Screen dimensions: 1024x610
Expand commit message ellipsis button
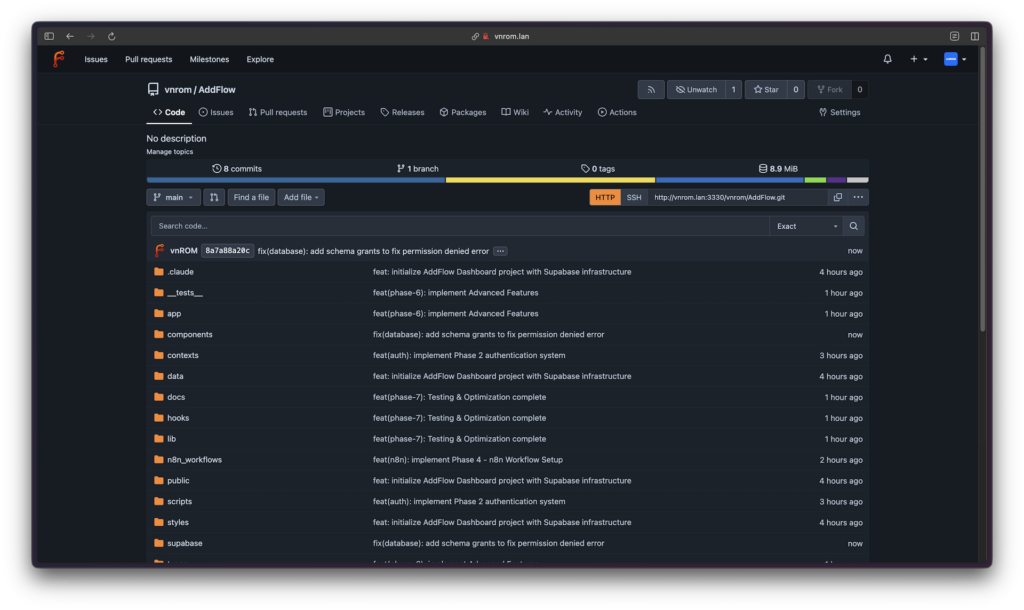coord(500,251)
